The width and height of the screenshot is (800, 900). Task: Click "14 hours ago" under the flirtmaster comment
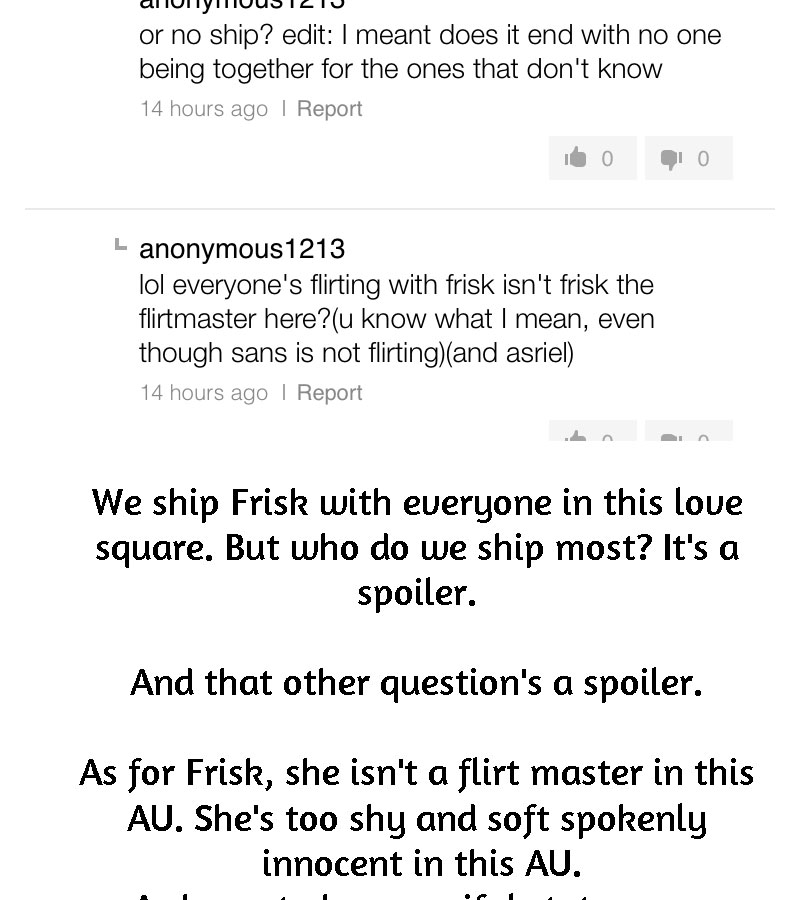204,393
